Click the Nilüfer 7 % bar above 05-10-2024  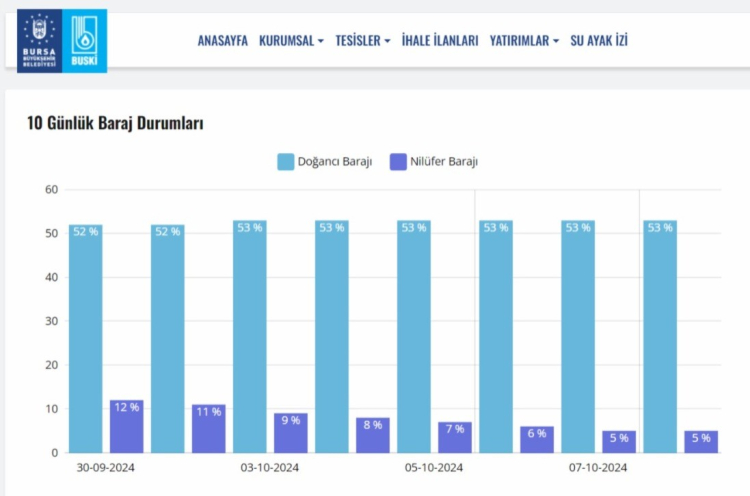(x=454, y=438)
